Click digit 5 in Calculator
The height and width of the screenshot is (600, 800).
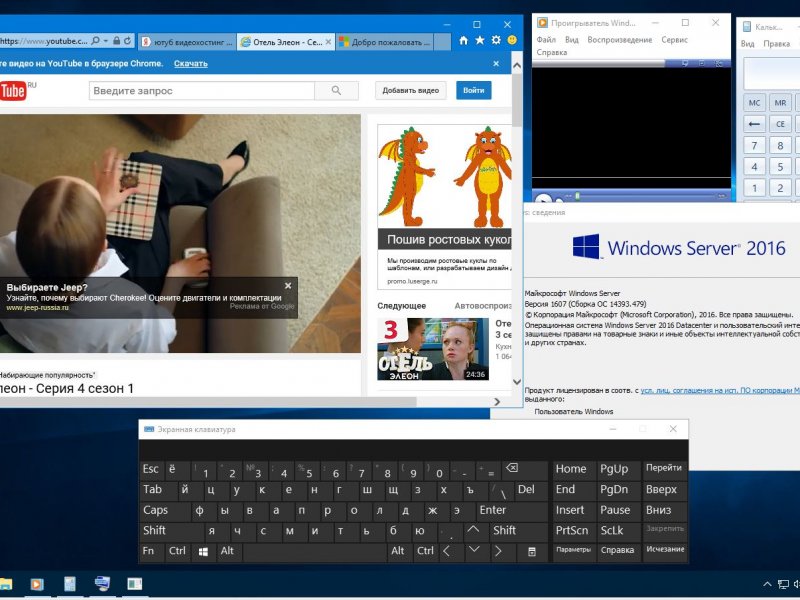click(780, 167)
